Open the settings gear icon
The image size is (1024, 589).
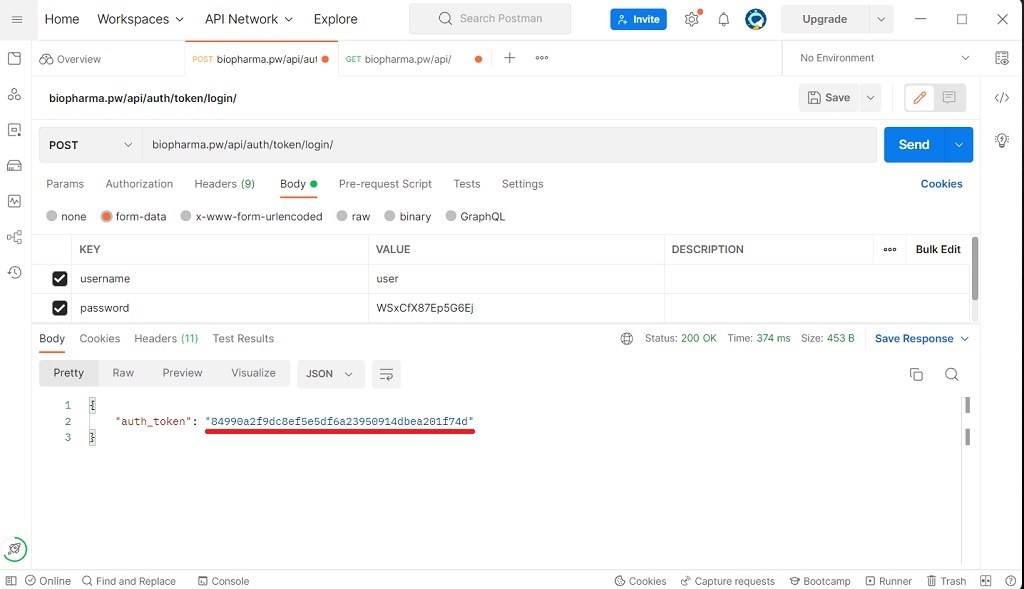[x=692, y=19]
